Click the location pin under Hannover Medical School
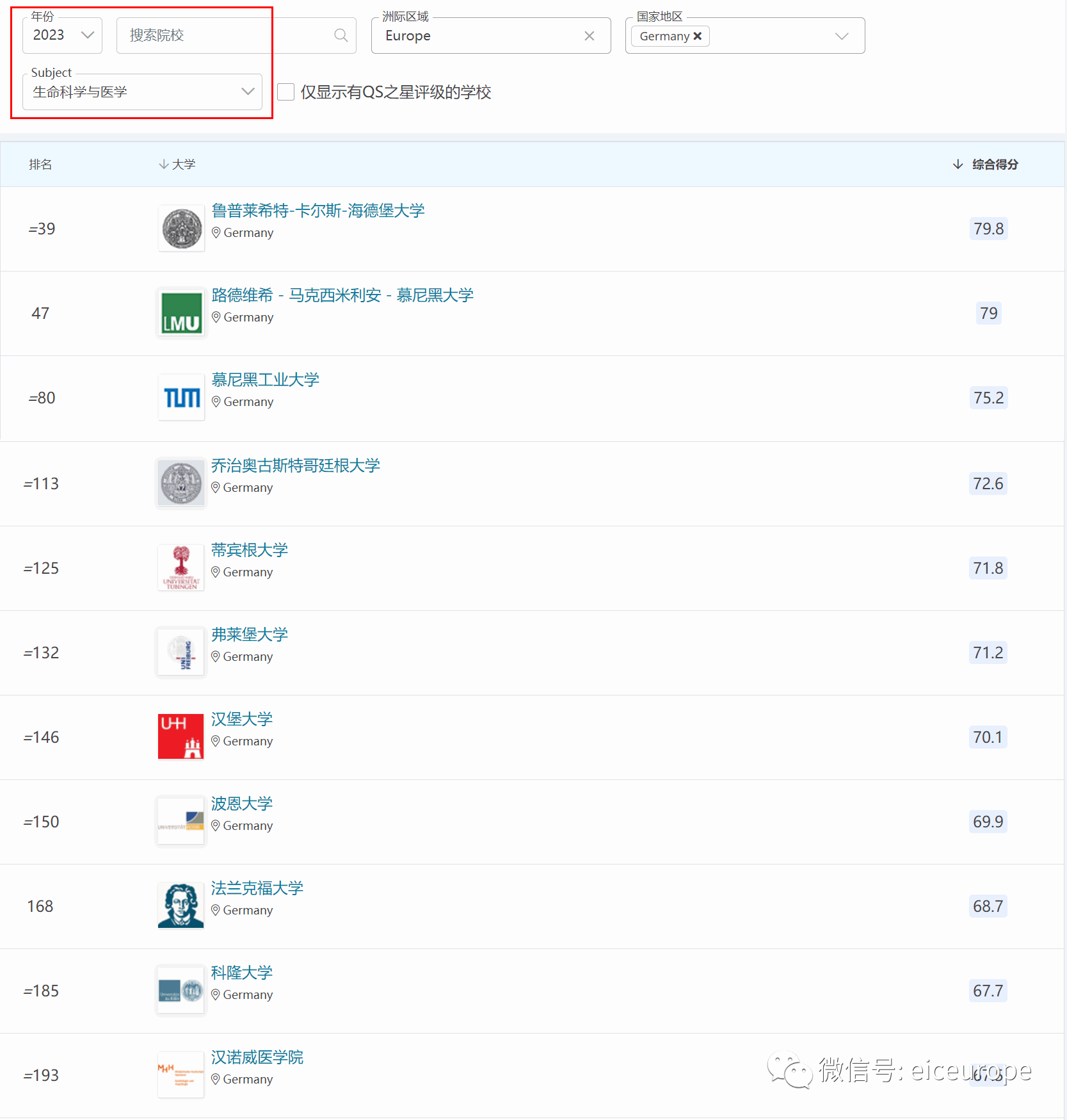Screen dimensions: 1067x1120 tap(216, 1079)
